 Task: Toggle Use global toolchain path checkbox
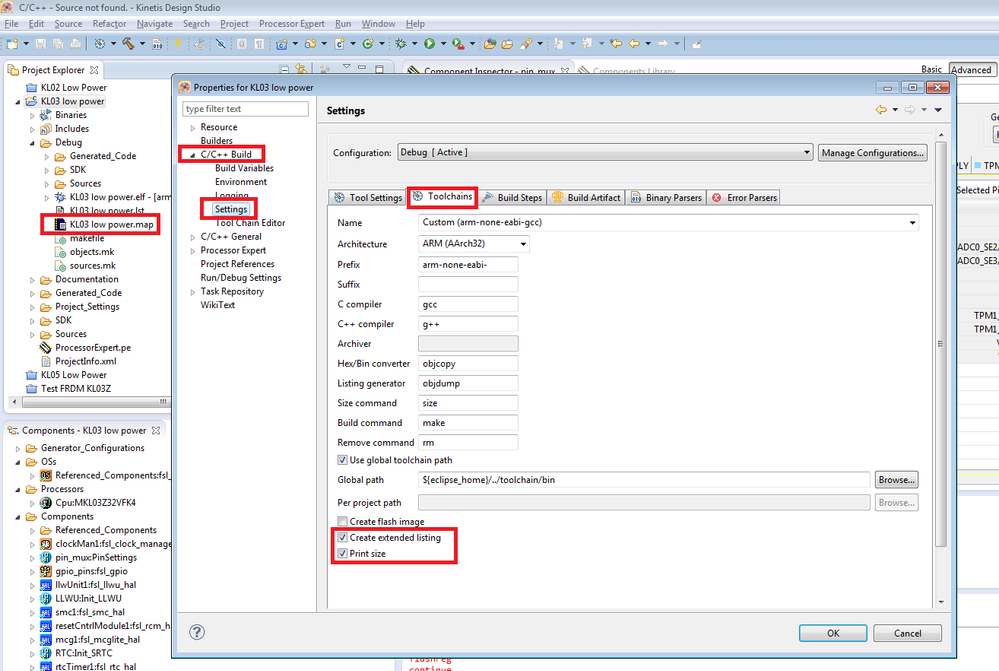343,460
